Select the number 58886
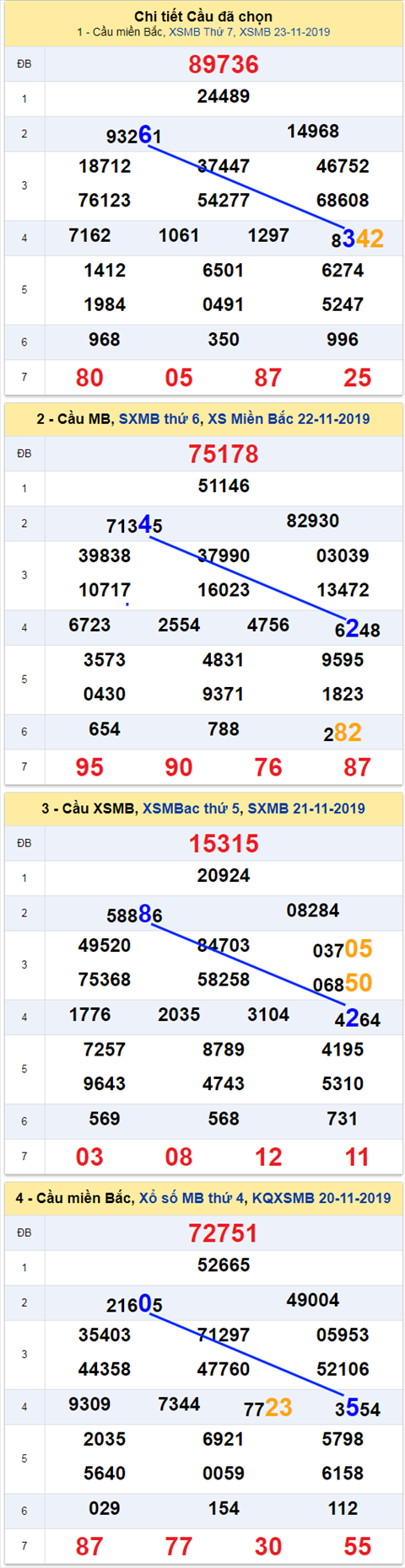Viewport: 405px width, 1568px height. (134, 915)
